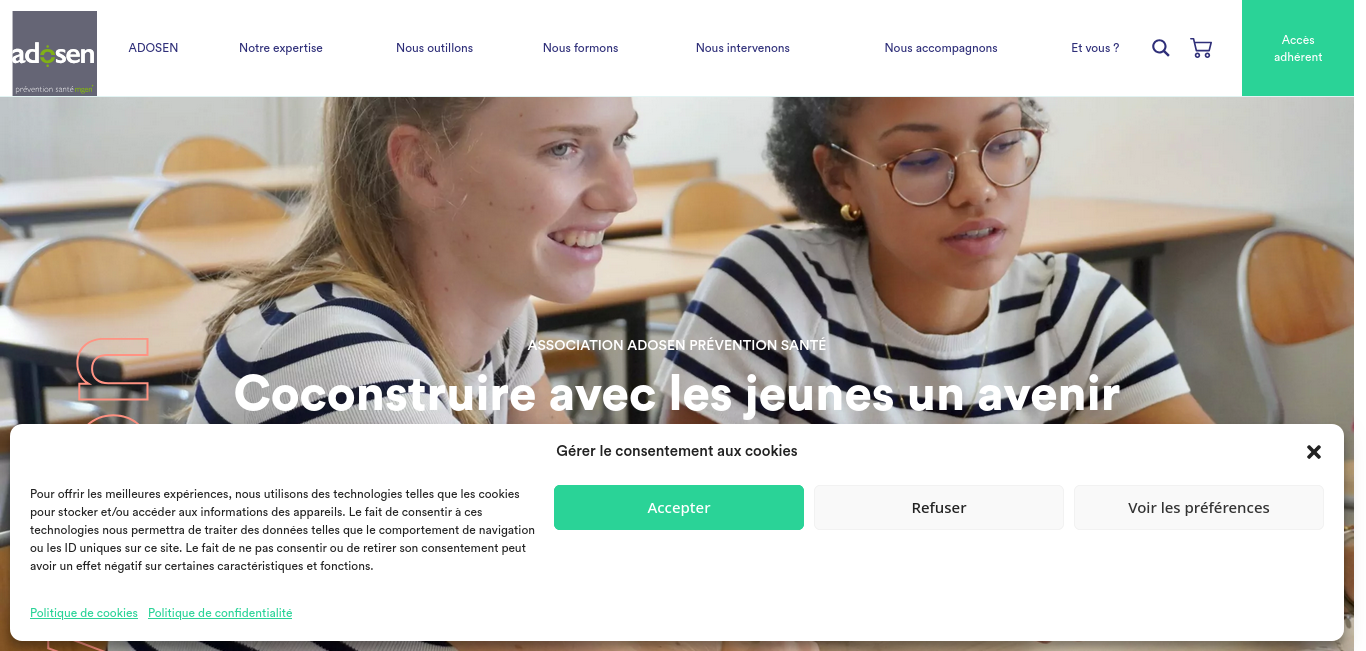The height and width of the screenshot is (651, 1366).
Task: Open the ADOSEN menu item
Action: click(x=153, y=48)
